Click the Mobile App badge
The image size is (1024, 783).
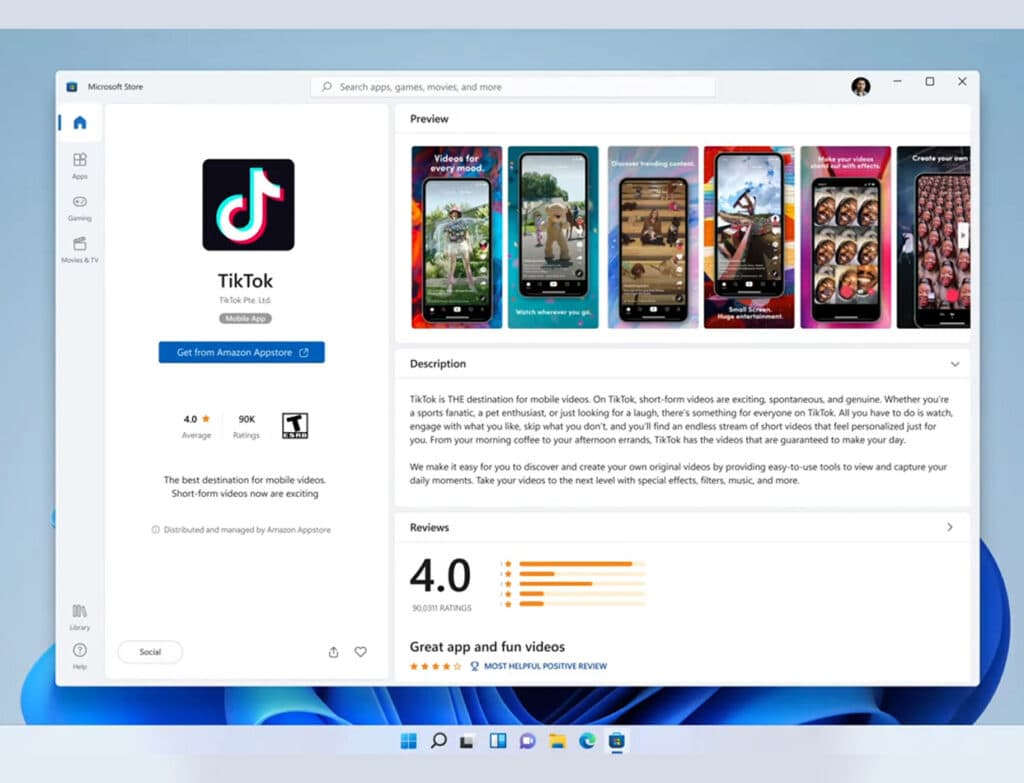(245, 319)
